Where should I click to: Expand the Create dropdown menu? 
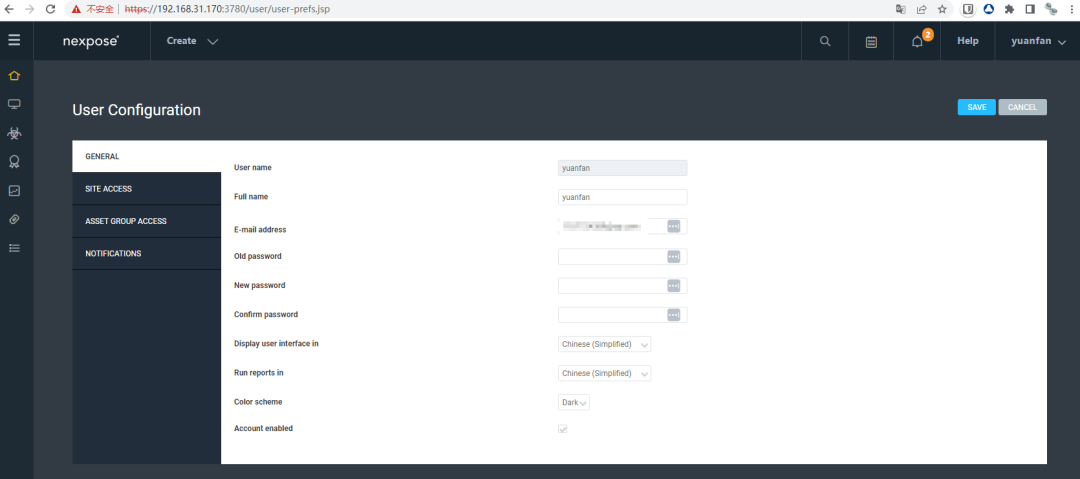[192, 41]
